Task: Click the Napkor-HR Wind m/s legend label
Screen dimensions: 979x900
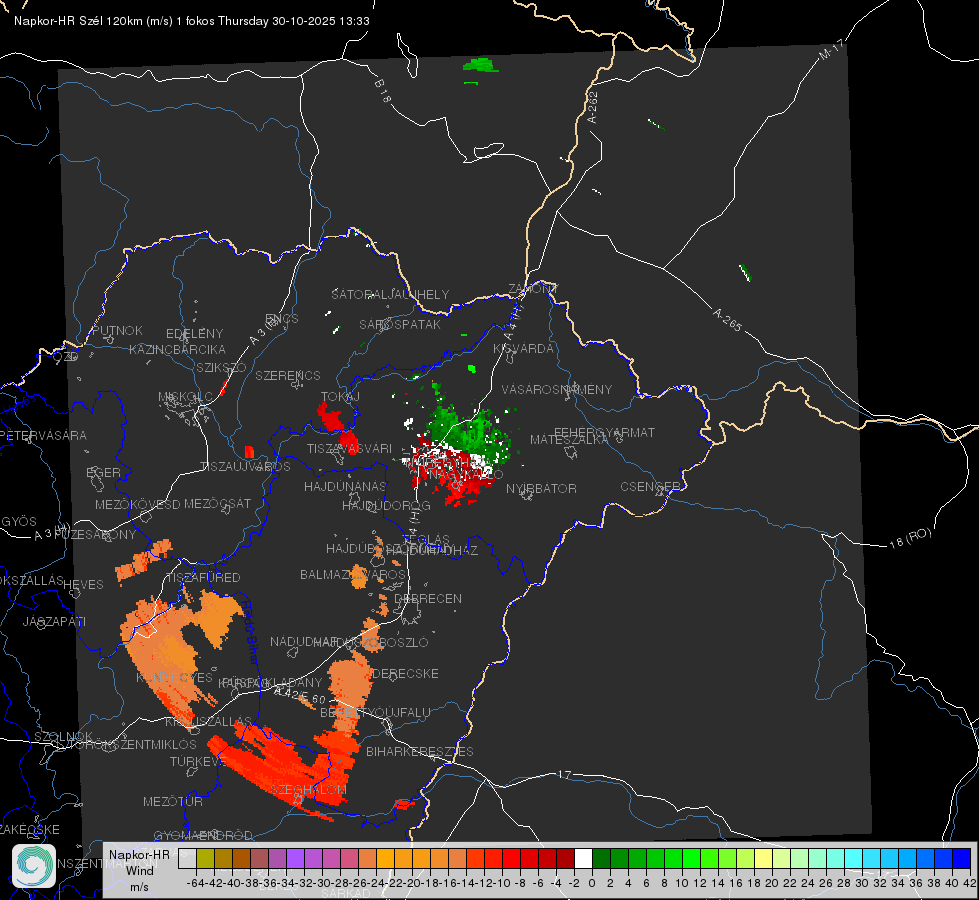Action: pos(139,870)
